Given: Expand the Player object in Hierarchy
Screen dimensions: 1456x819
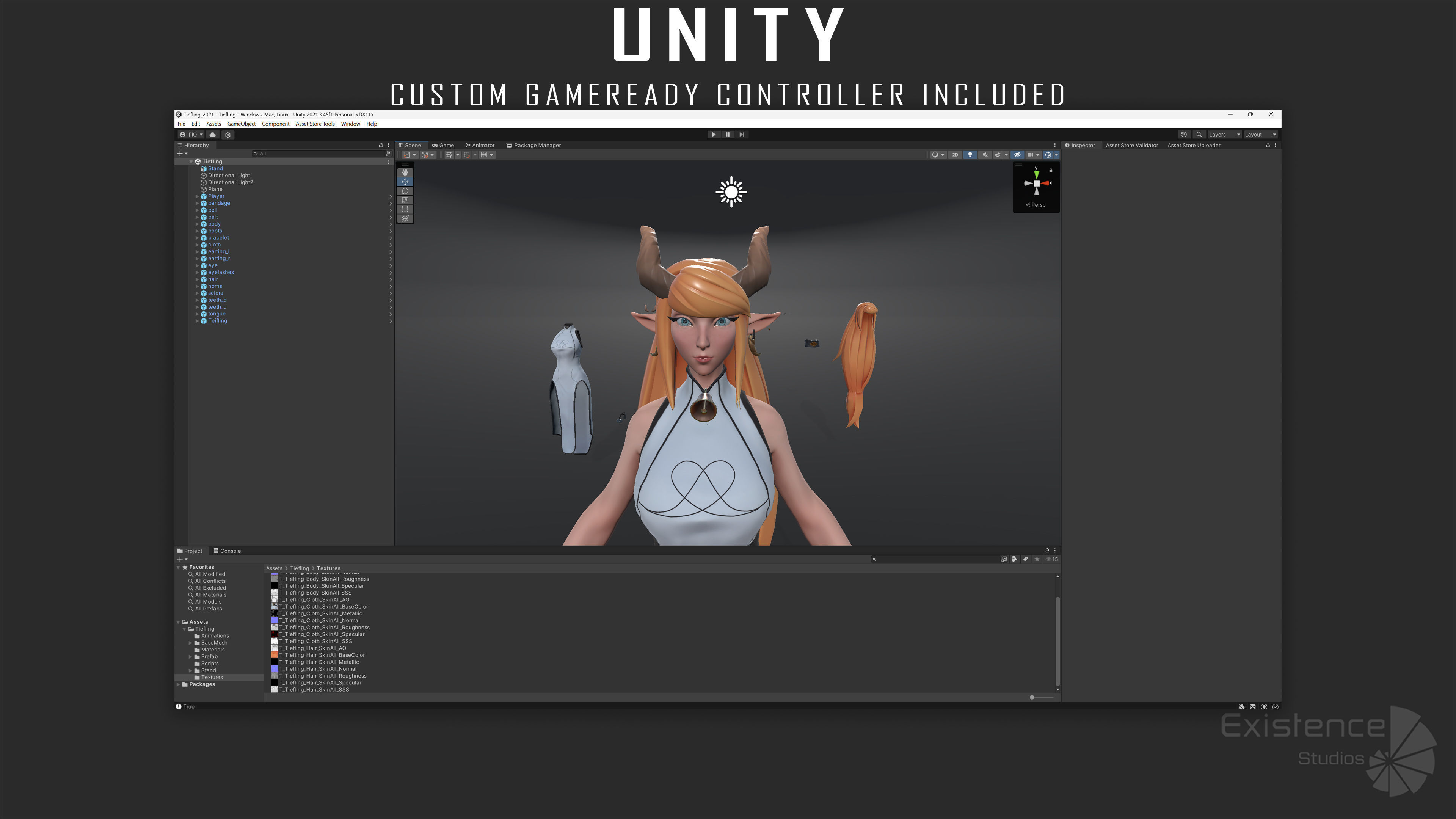Looking at the screenshot, I should point(197,196).
